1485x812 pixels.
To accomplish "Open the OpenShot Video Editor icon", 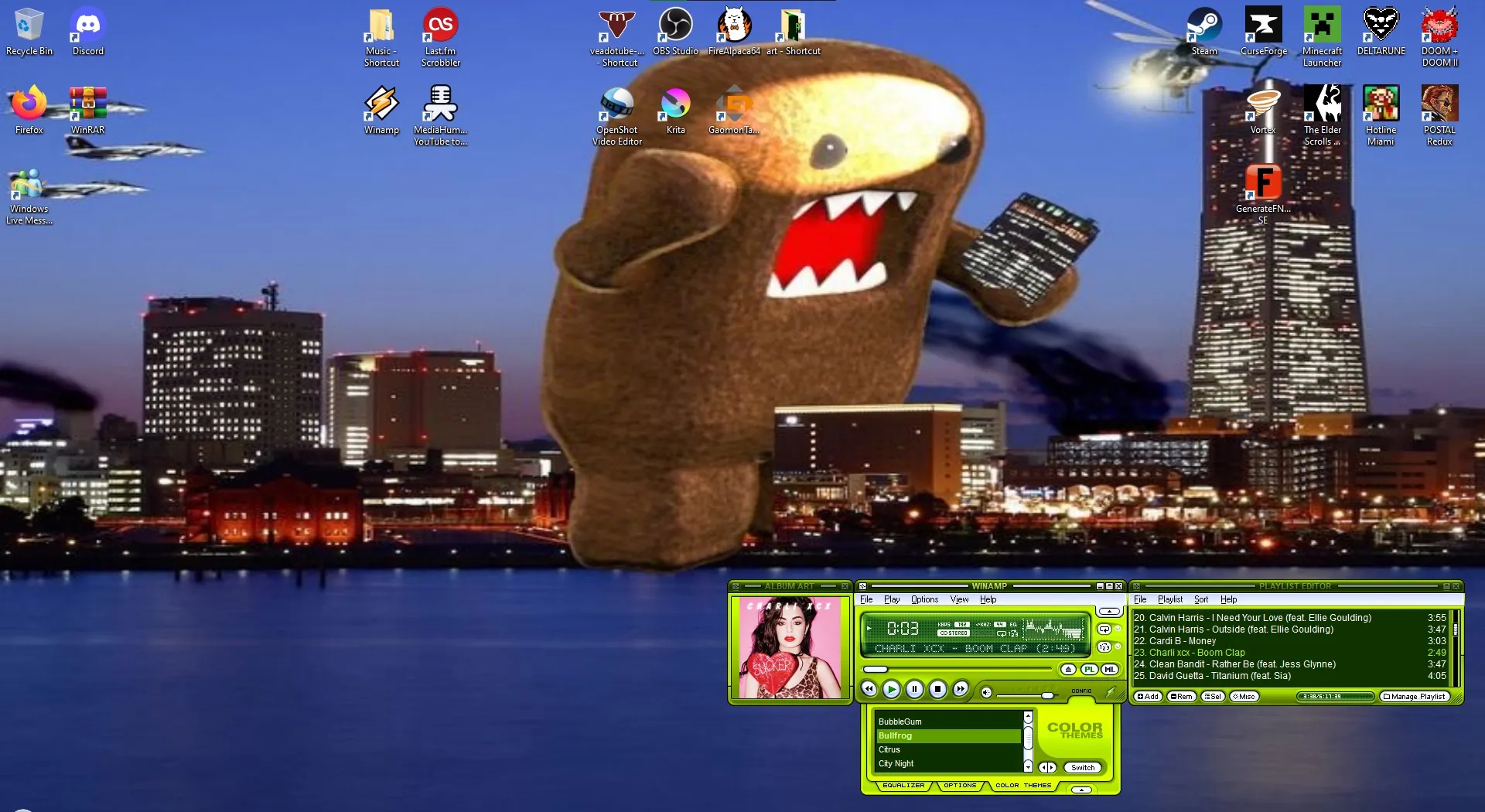I will click(617, 116).
